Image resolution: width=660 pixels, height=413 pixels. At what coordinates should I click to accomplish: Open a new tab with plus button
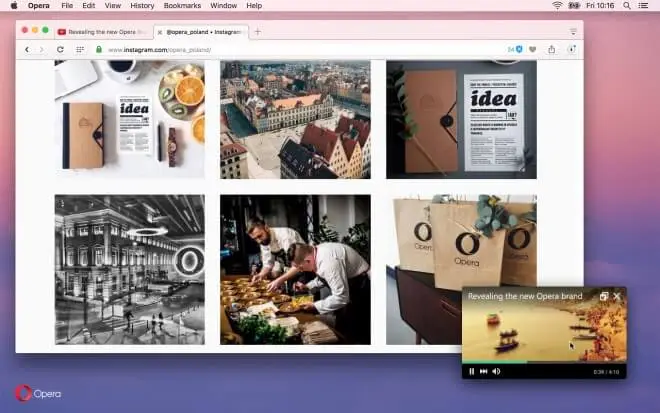[x=257, y=31]
